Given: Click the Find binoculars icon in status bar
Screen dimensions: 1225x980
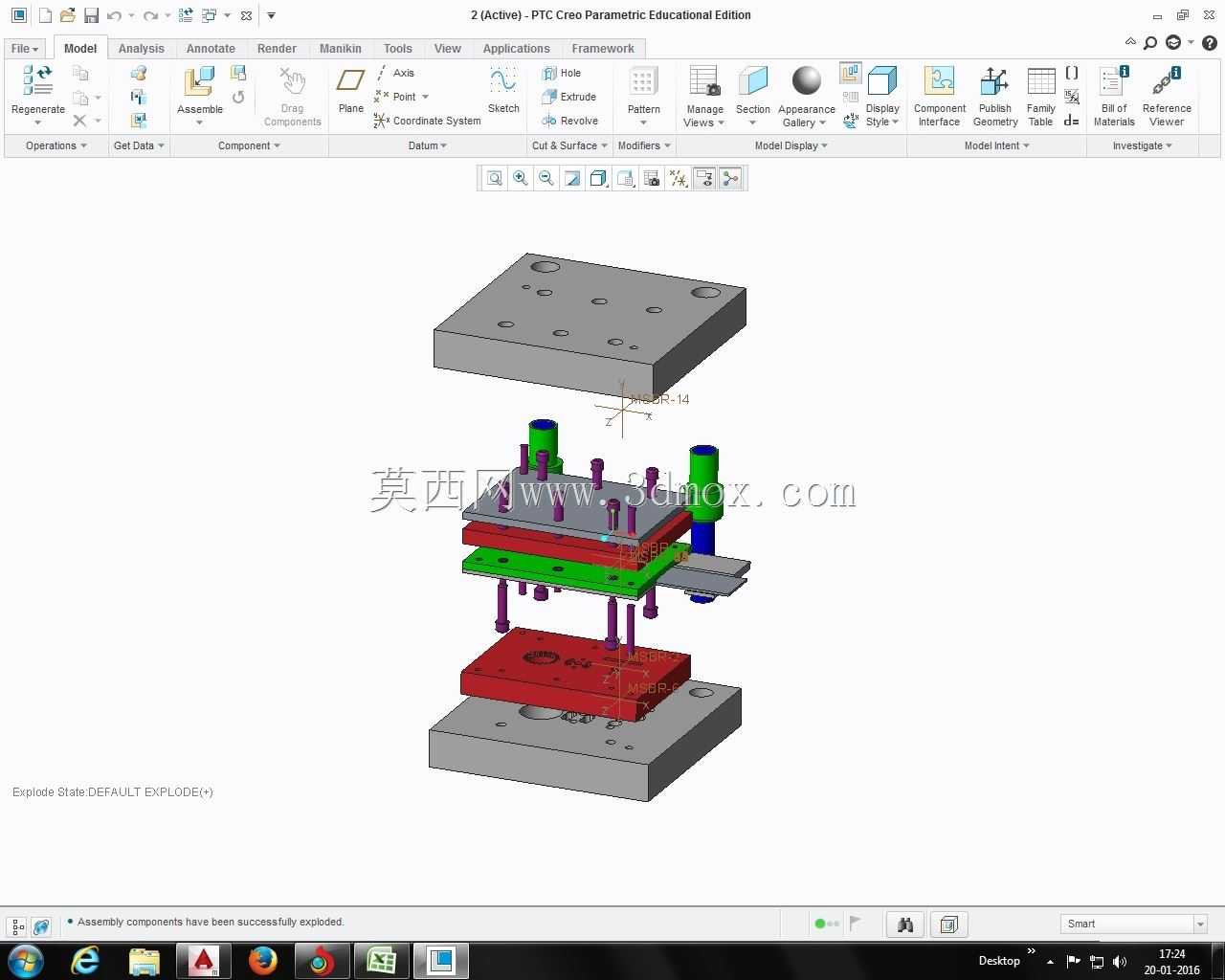Looking at the screenshot, I should (x=905, y=924).
